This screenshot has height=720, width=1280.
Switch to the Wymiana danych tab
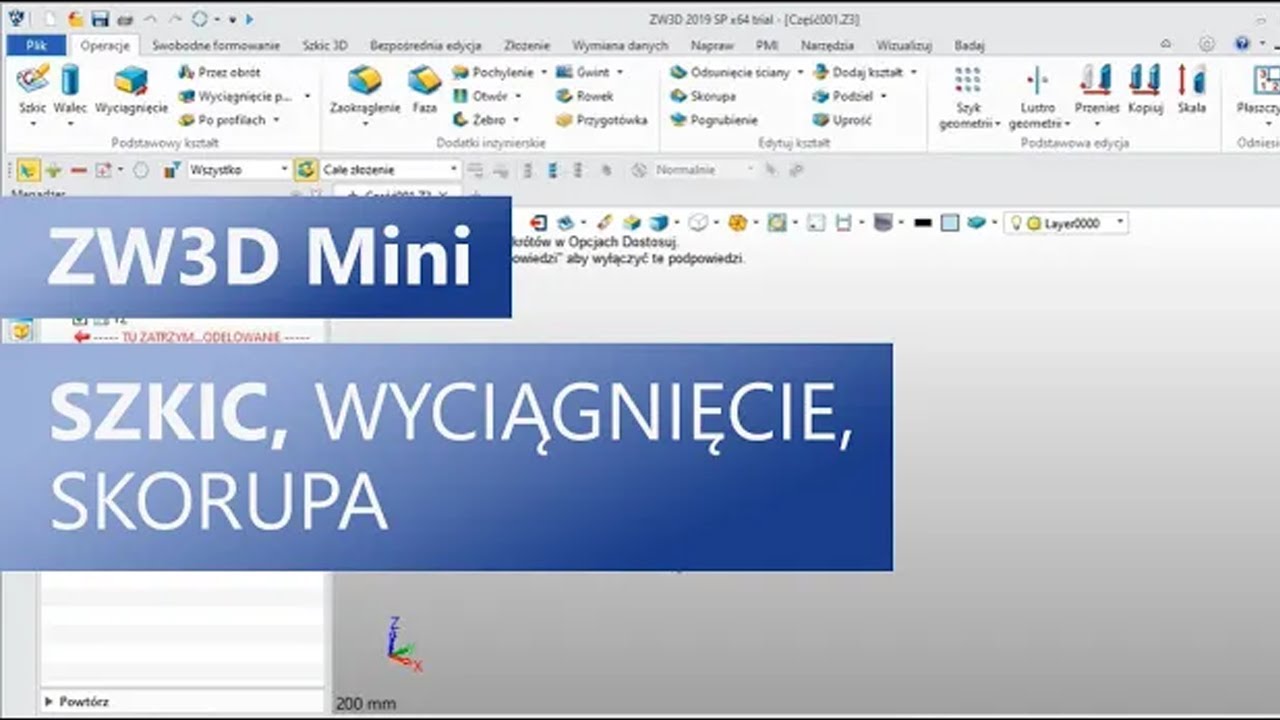click(620, 45)
